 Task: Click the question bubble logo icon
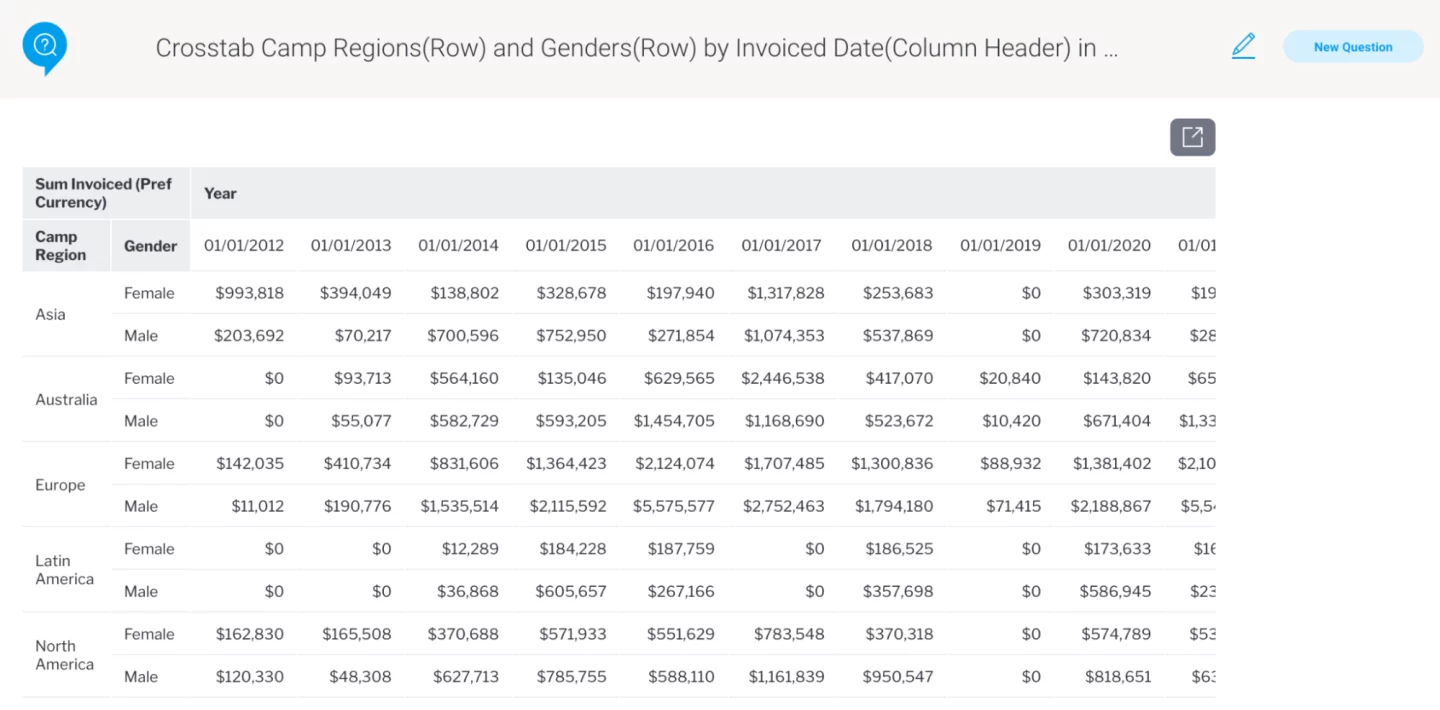tap(45, 47)
